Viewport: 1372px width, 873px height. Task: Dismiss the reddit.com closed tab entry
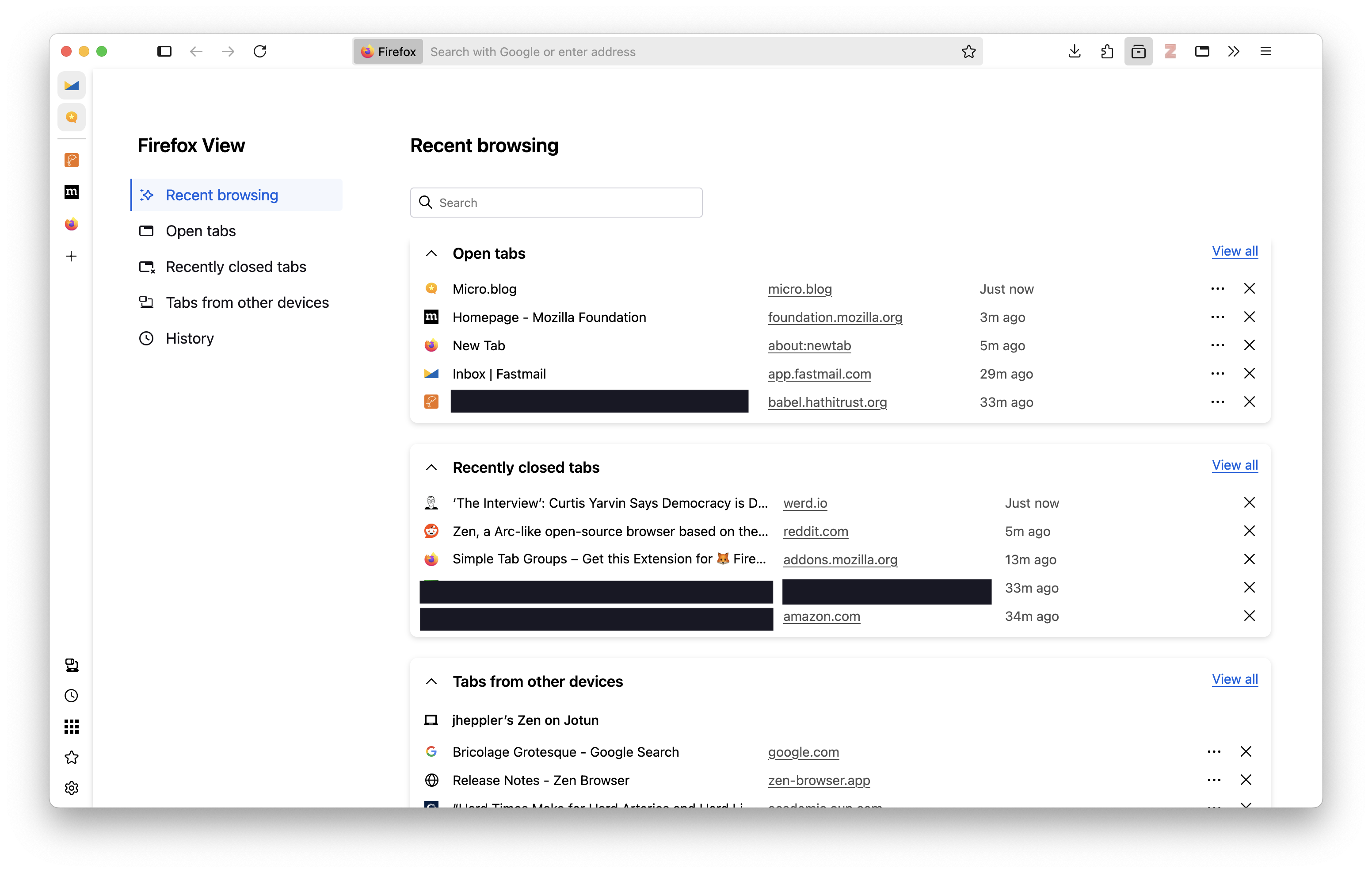pos(1249,531)
